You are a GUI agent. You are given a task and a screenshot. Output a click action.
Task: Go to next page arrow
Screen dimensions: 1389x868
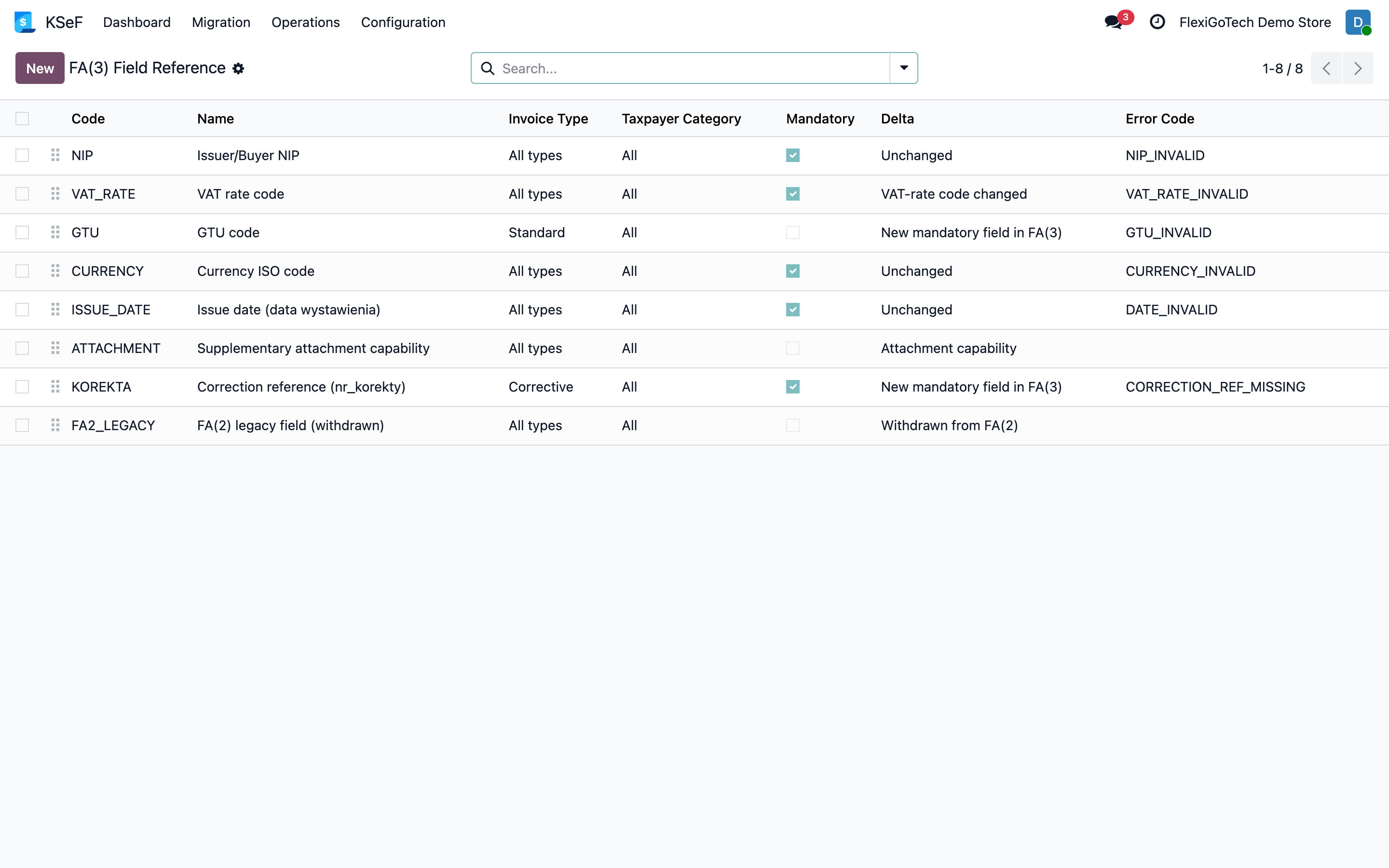tap(1358, 68)
